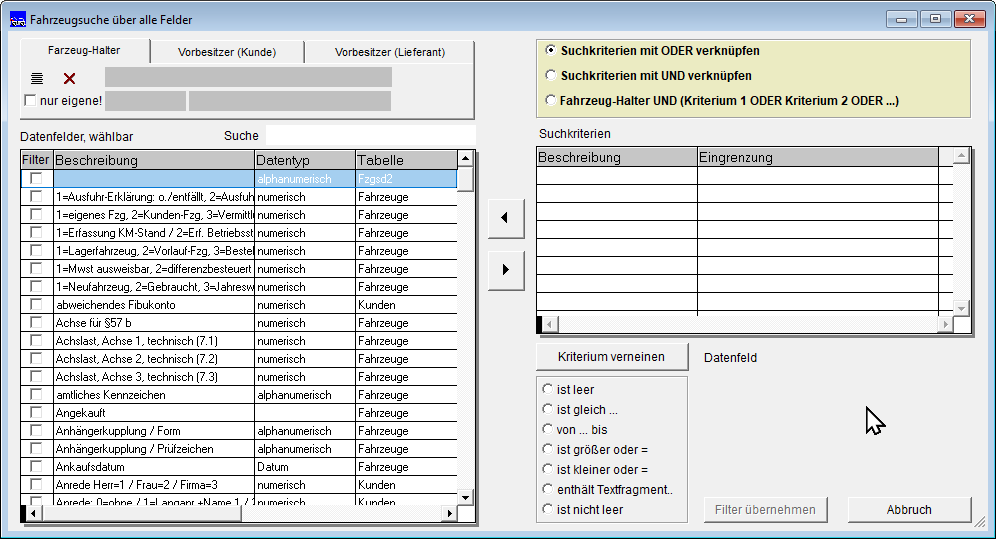Viewport: 996px width, 539px height.
Task: Check filter box for 'Achse für §57 b'
Action: point(36,323)
